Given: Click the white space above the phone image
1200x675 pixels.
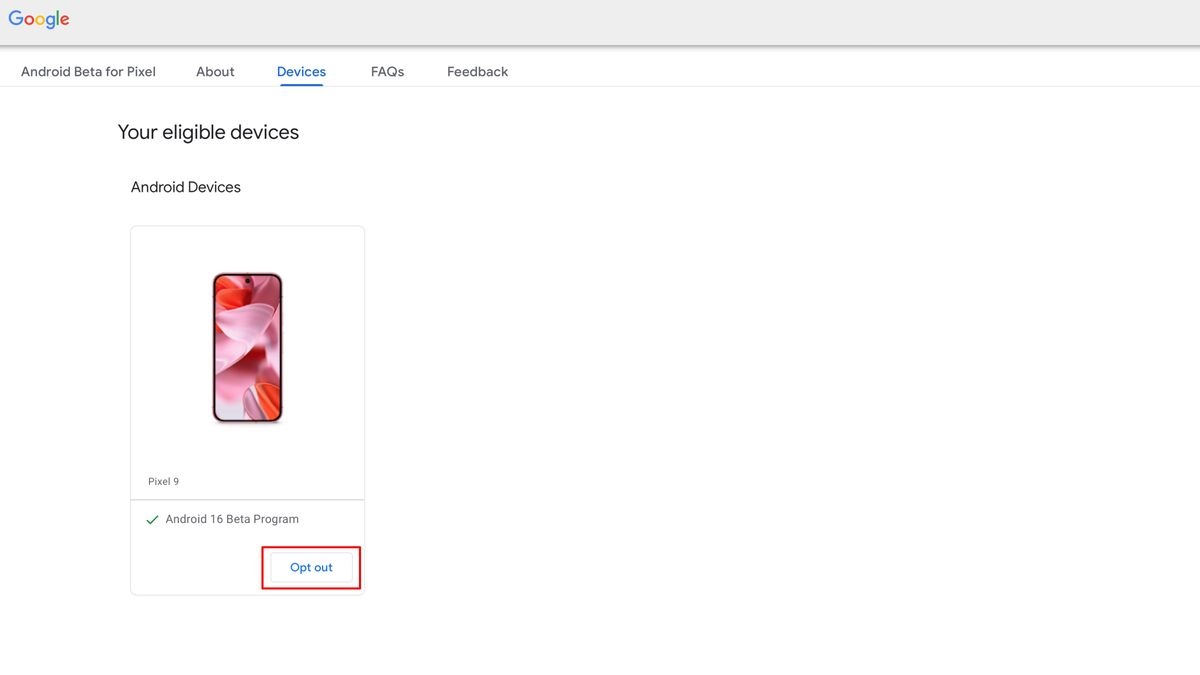Looking at the screenshot, I should pyautogui.click(x=247, y=248).
